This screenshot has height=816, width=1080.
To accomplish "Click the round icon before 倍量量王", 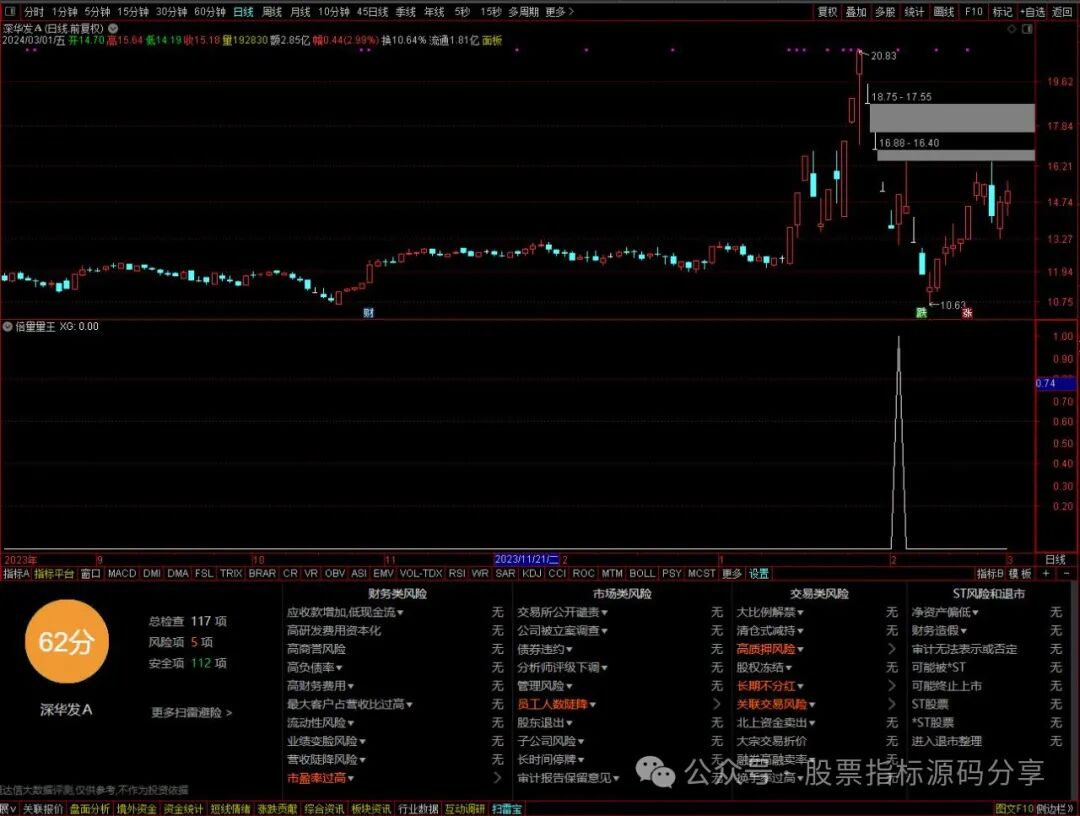I will [8, 326].
